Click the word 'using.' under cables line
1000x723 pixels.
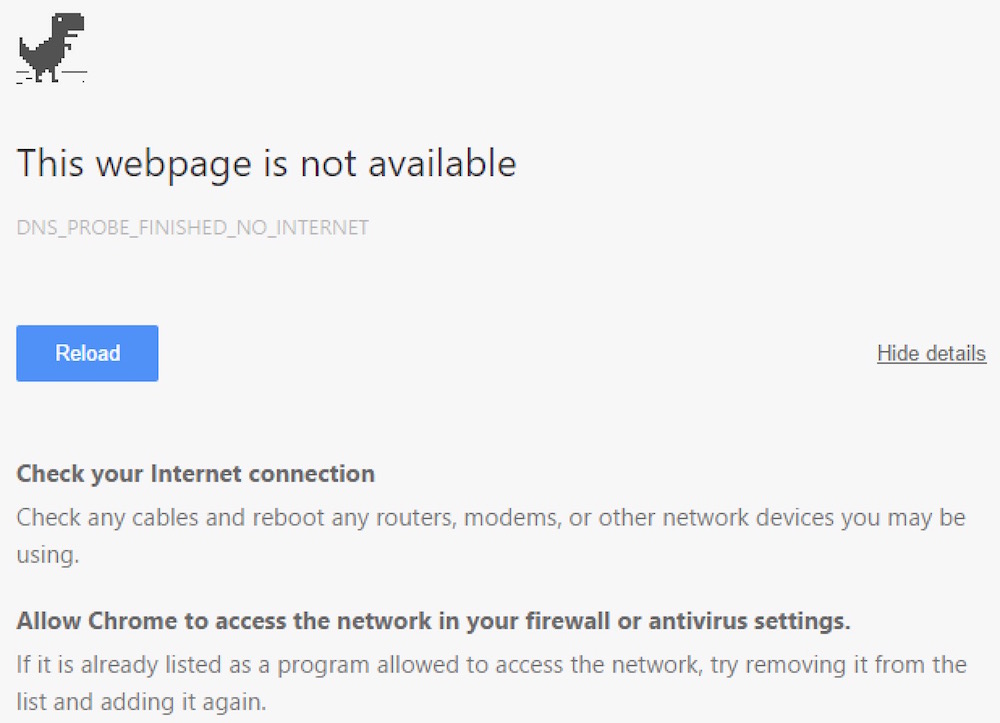pos(47,554)
